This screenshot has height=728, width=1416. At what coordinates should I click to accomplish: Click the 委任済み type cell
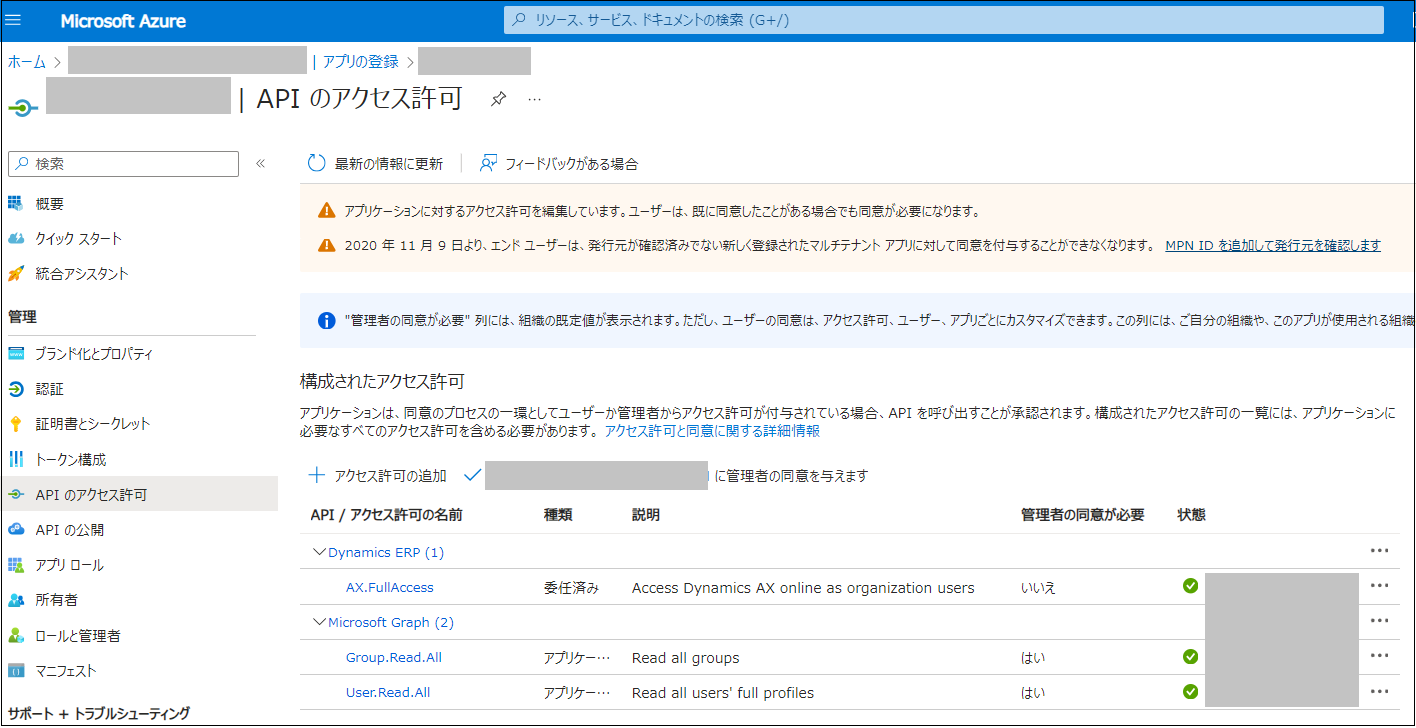(x=571, y=587)
